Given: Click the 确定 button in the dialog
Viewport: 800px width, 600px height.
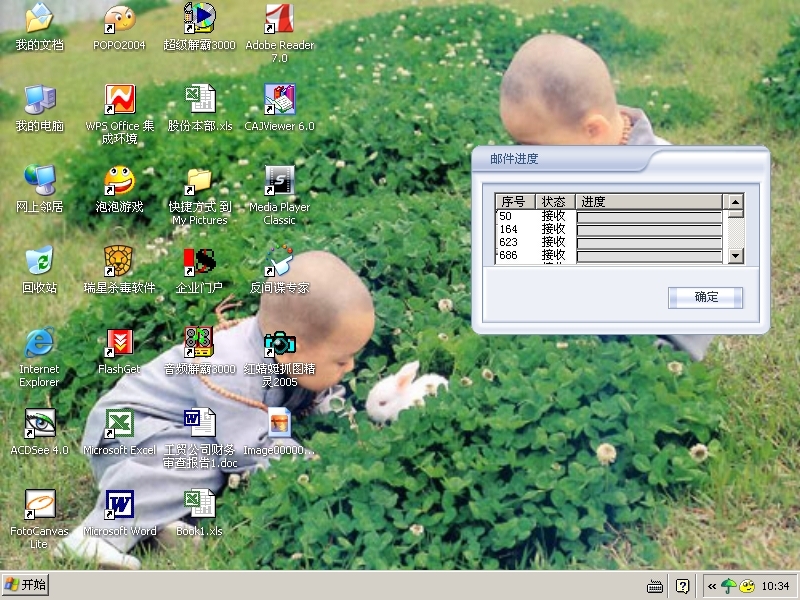Looking at the screenshot, I should pos(705,297).
